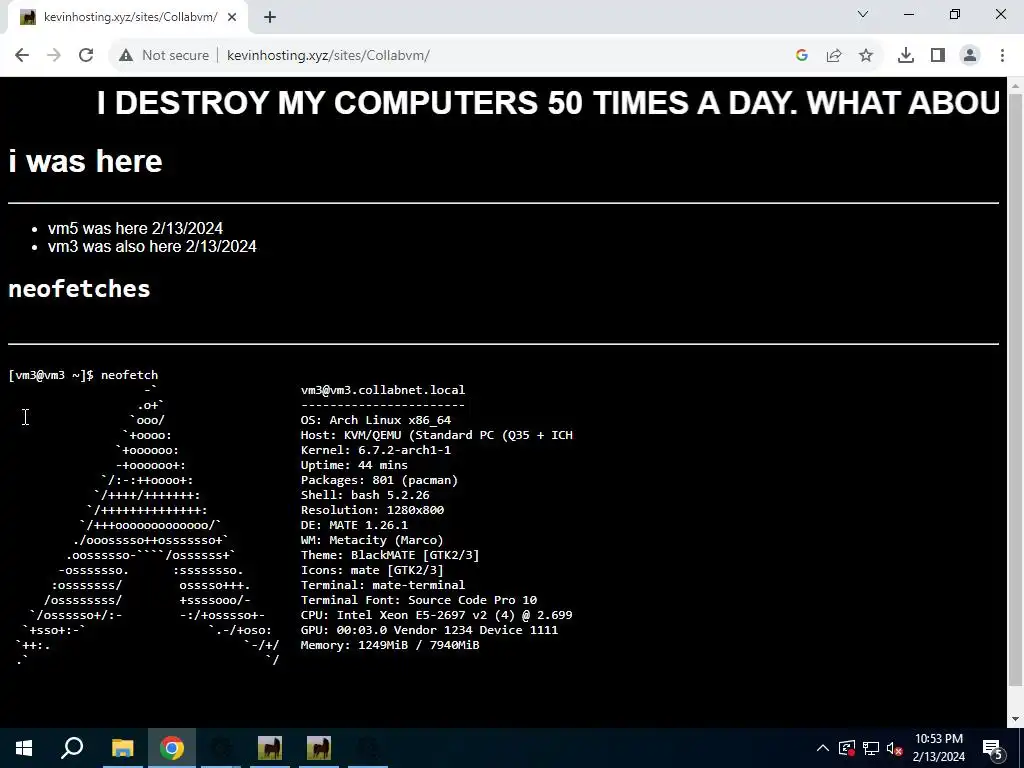Select the kevinhosting.xyz/sites/Collabvm/ tab
Screen dimensions: 1024x768
(x=128, y=18)
